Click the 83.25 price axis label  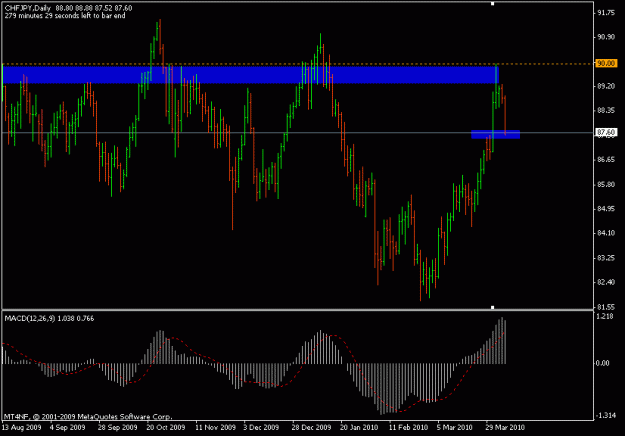click(606, 258)
